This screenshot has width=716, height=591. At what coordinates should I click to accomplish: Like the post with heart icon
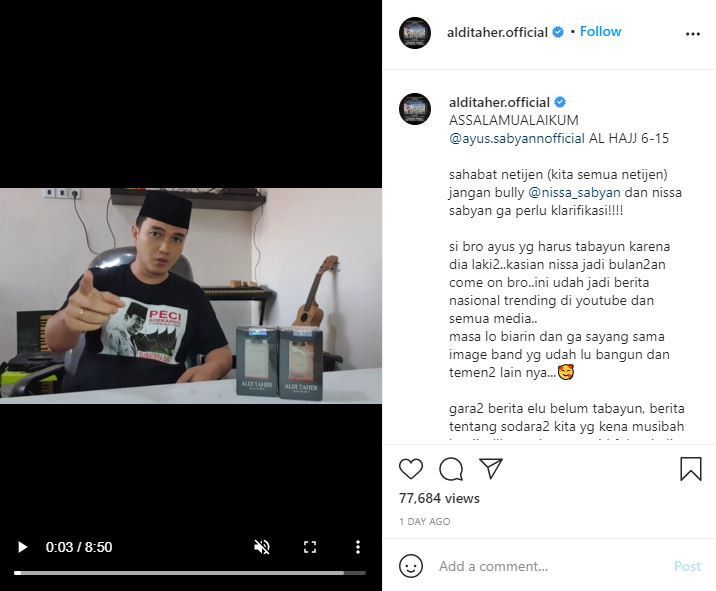[411, 469]
